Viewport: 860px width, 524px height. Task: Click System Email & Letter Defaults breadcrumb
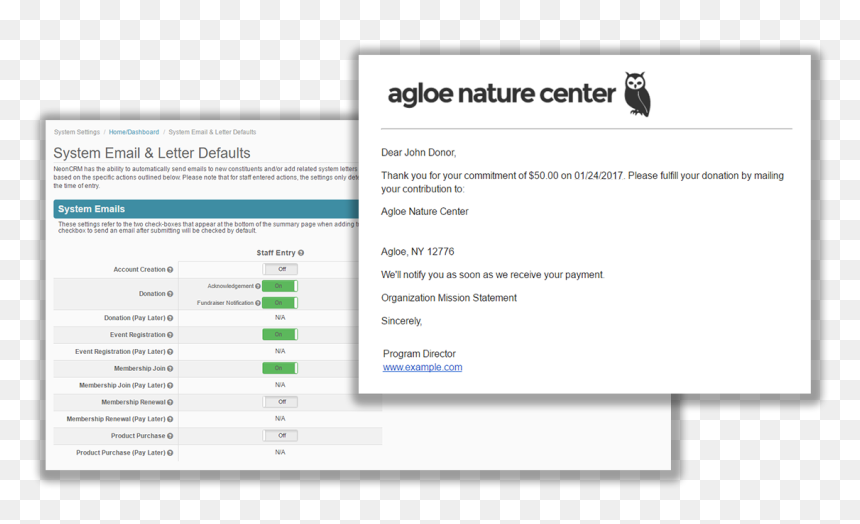pyautogui.click(x=212, y=132)
